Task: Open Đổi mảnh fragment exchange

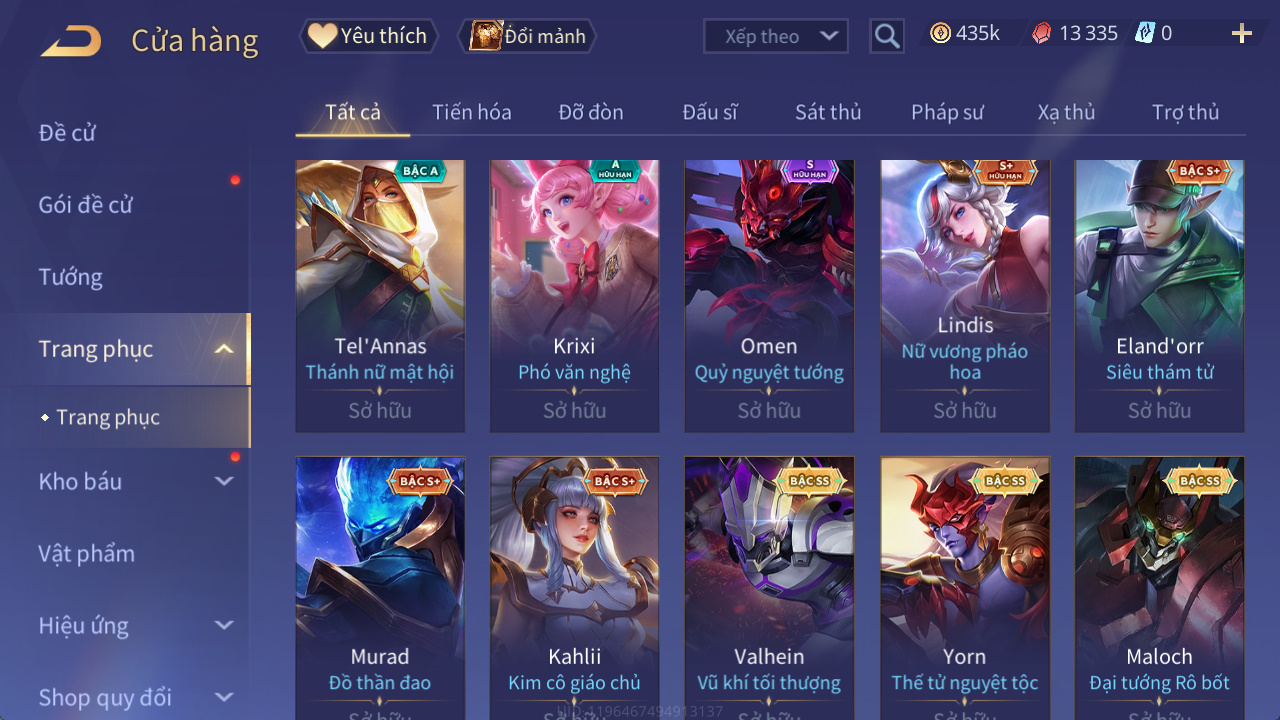Action: coord(527,36)
